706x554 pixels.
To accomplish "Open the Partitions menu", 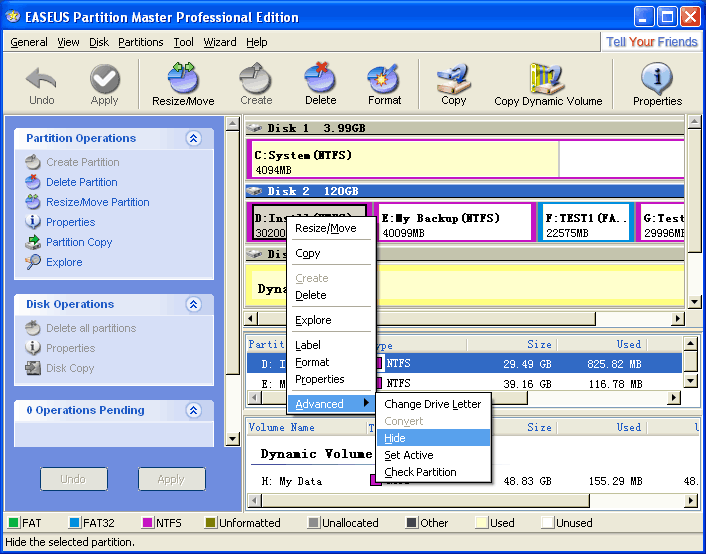I will [140, 42].
